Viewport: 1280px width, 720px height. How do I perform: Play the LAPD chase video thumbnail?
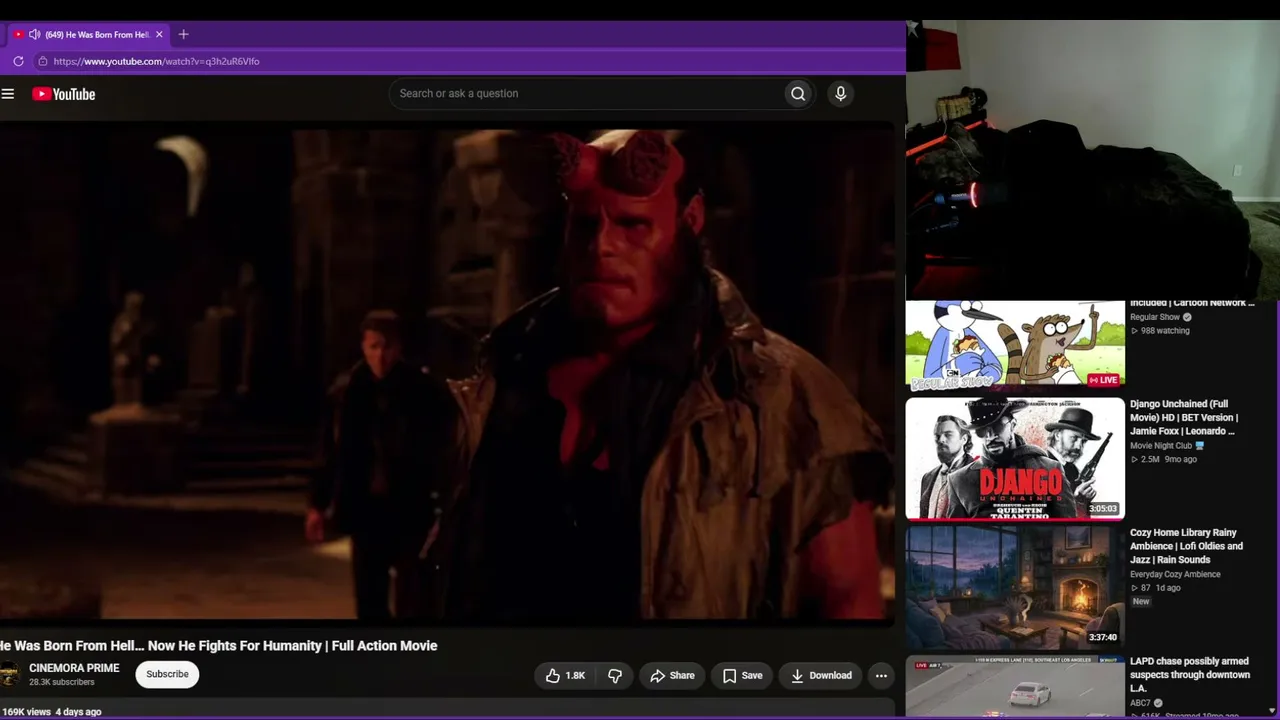point(1015,687)
